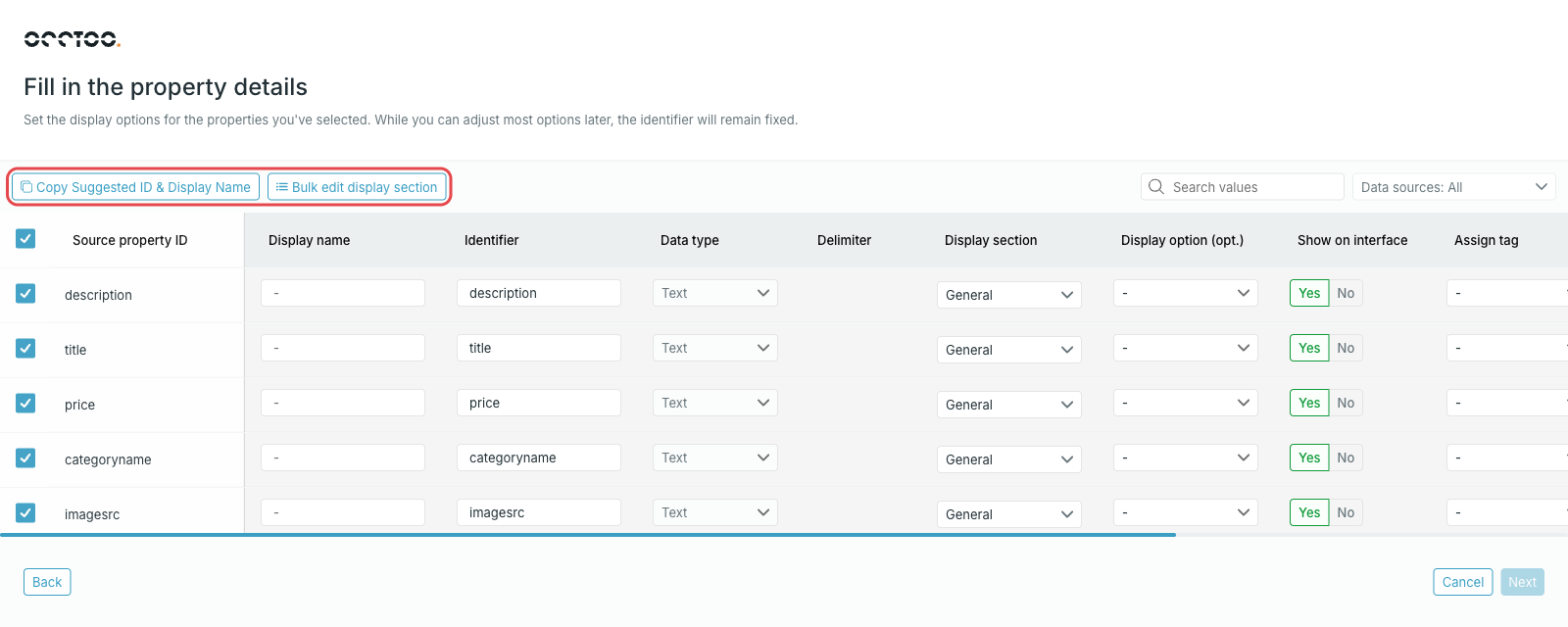This screenshot has width=1568, height=627.
Task: Click the Back button
Action: 47,582
